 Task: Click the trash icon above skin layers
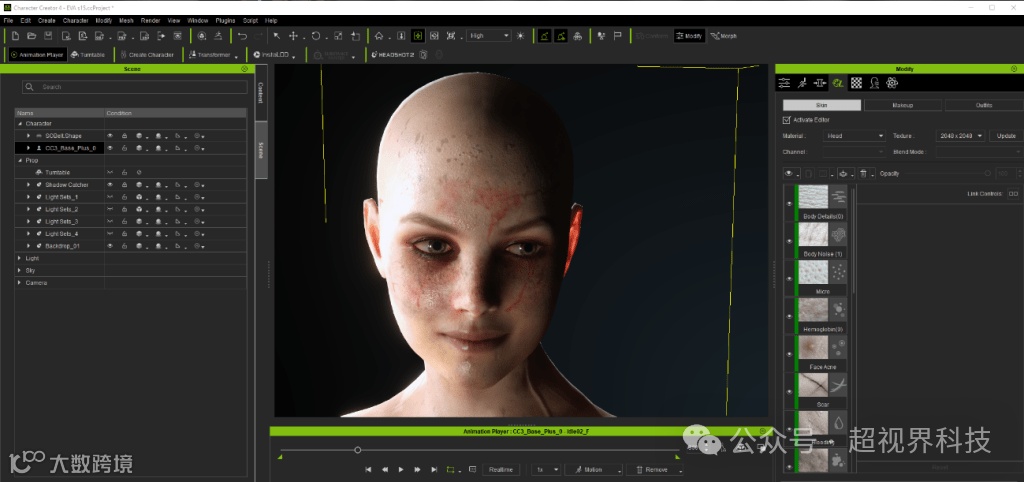(x=863, y=173)
